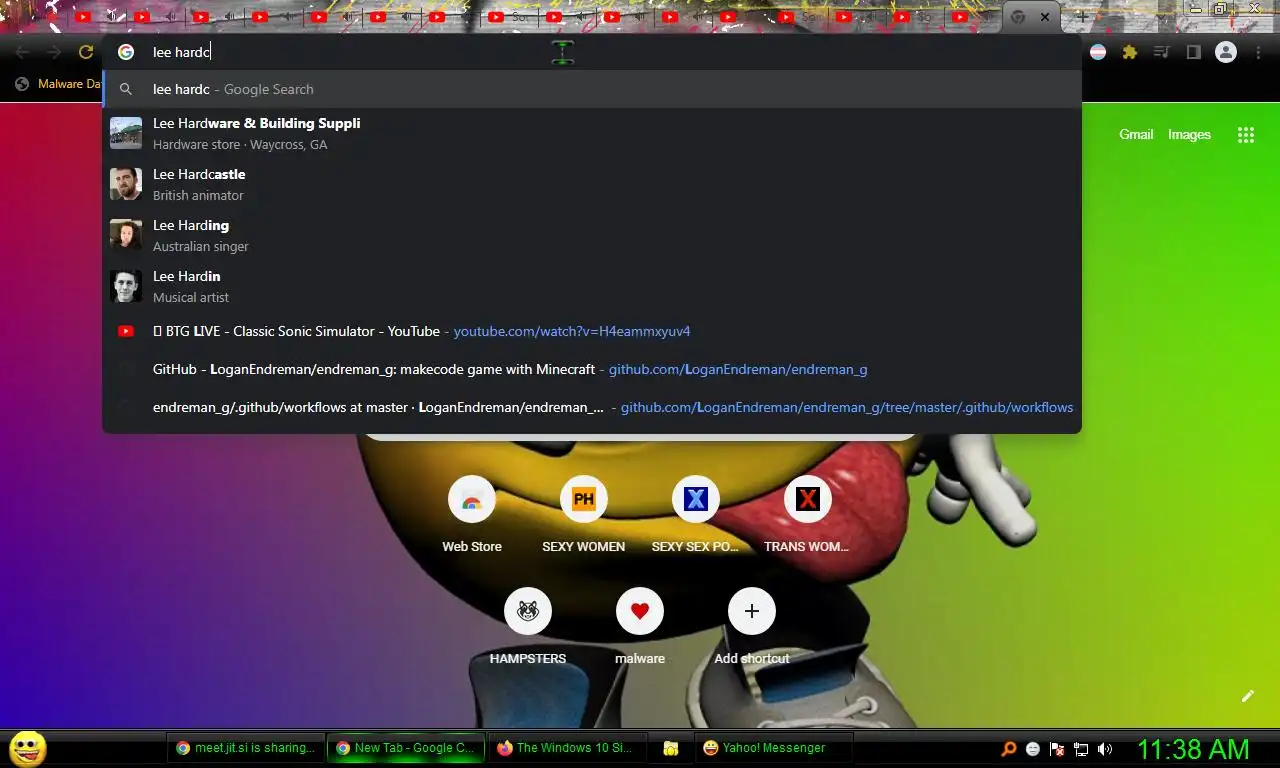This screenshot has height=768, width=1280.
Task: Open the Extensions puzzle piece menu
Action: click(1130, 52)
